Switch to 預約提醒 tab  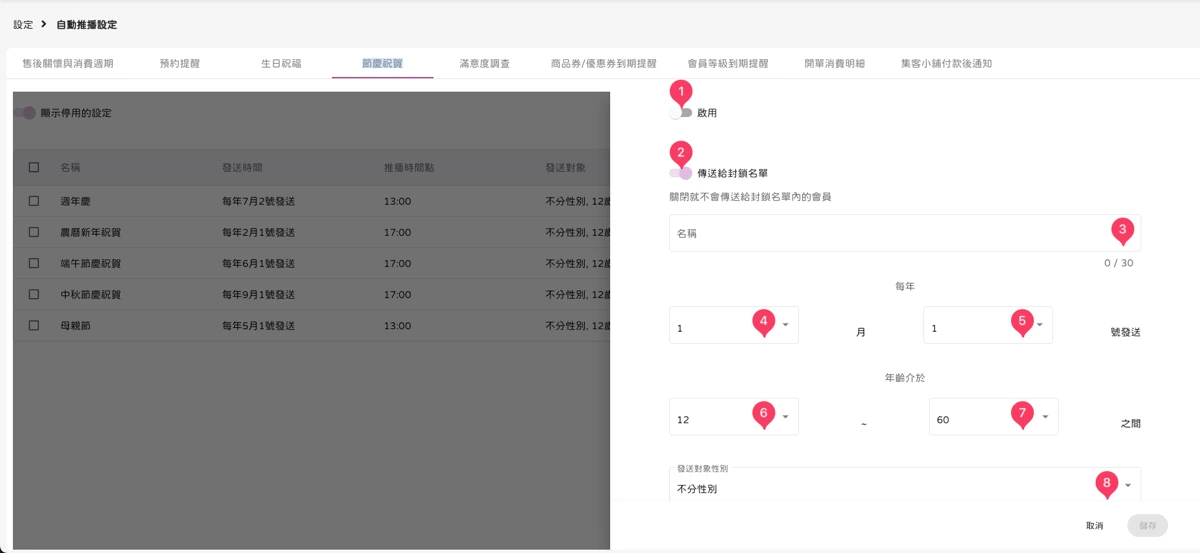click(x=180, y=63)
